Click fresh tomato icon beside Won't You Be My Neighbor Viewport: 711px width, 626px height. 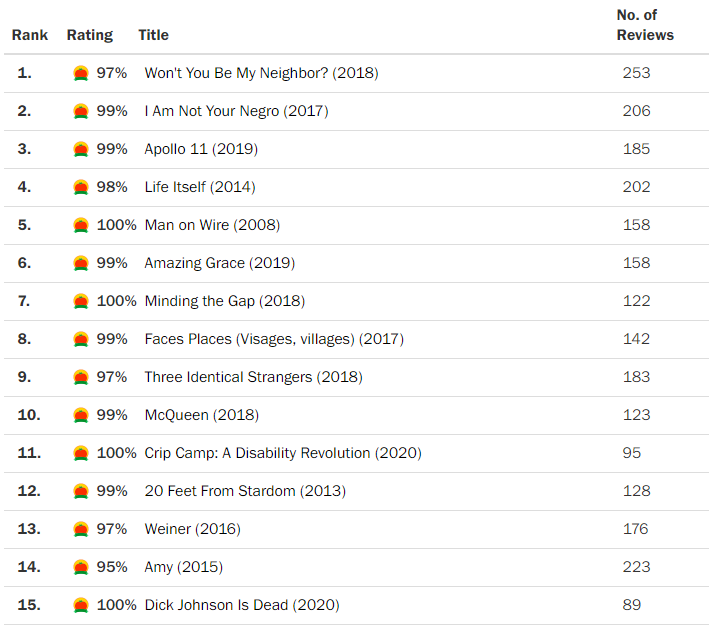pos(81,73)
